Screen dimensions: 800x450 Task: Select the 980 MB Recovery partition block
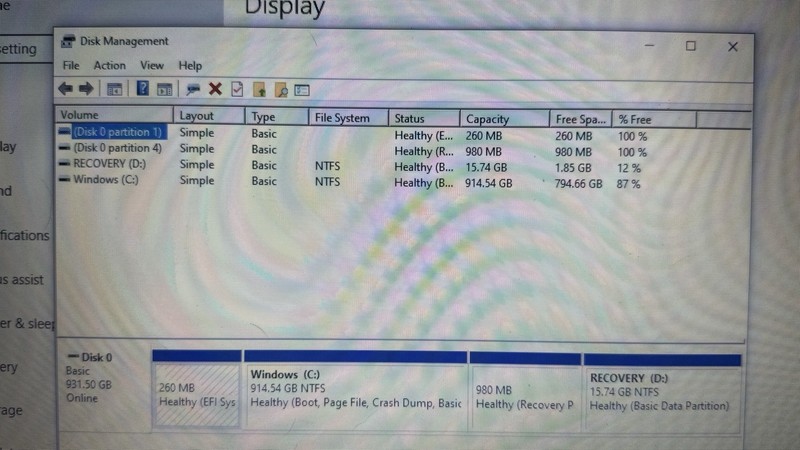pyautogui.click(x=526, y=392)
